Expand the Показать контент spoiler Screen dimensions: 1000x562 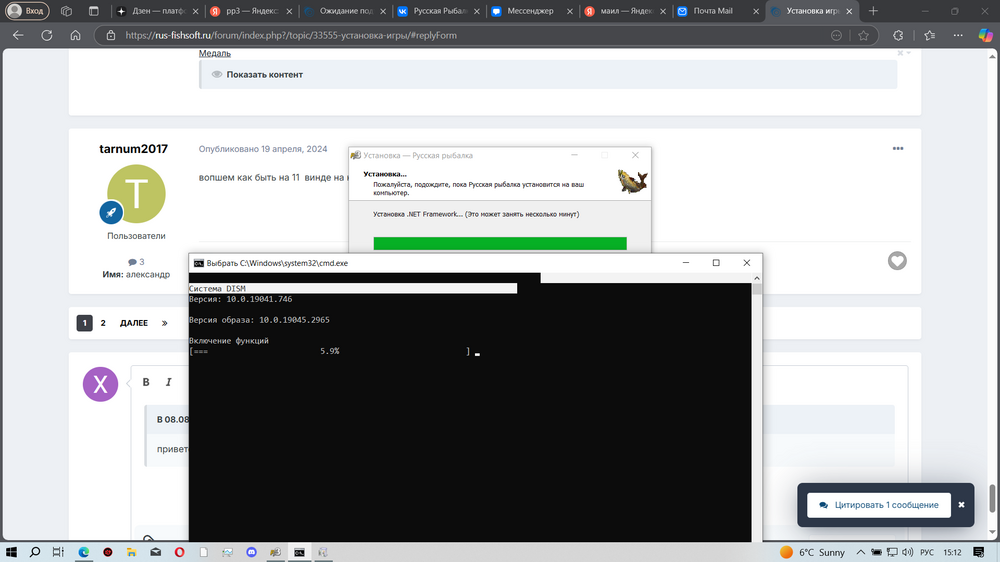pos(264,75)
